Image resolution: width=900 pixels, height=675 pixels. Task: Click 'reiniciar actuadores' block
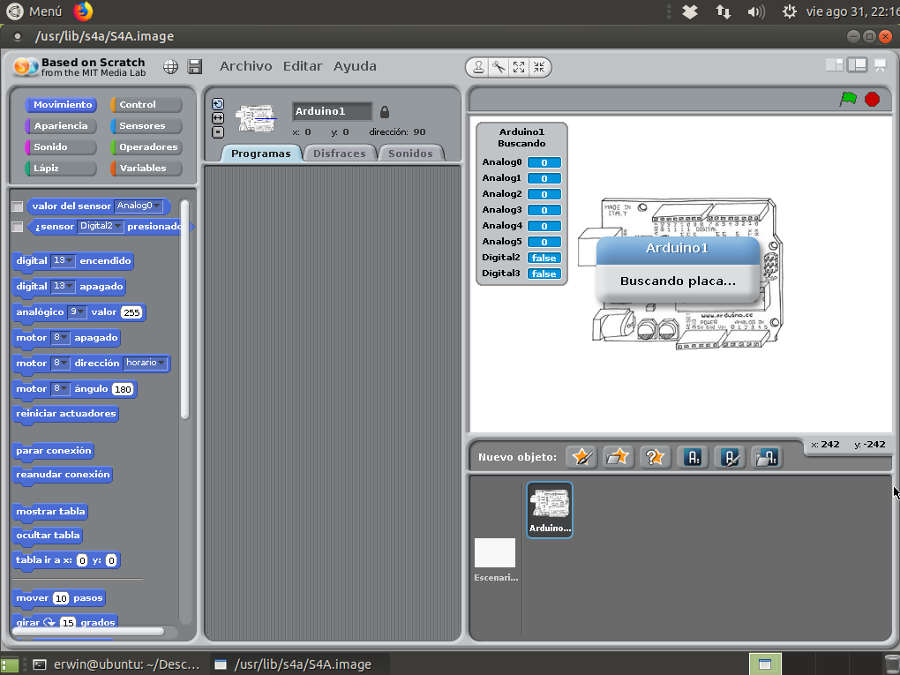pos(66,414)
